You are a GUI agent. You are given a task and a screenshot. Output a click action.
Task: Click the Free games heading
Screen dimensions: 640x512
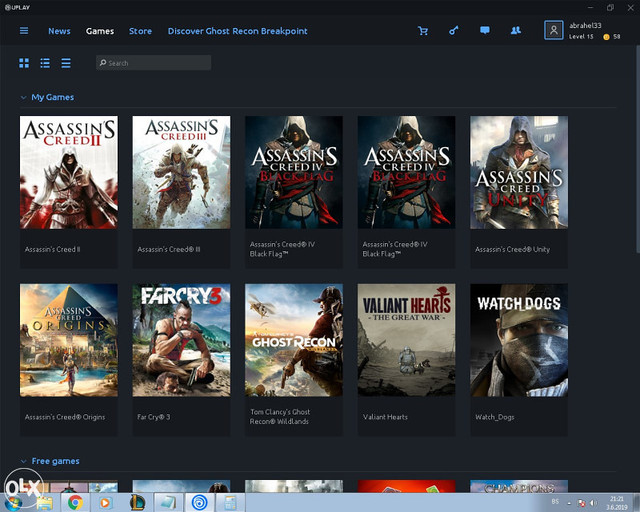point(56,461)
